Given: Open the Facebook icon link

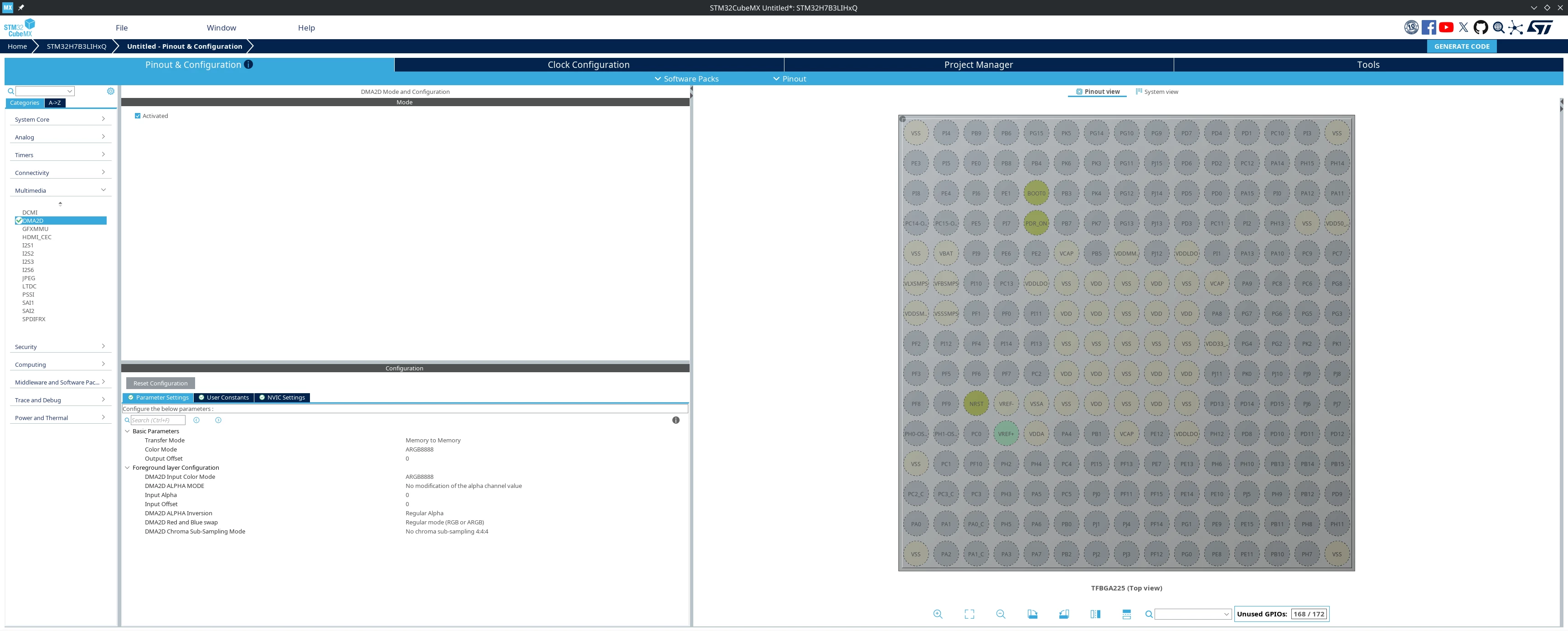Looking at the screenshot, I should [1429, 27].
